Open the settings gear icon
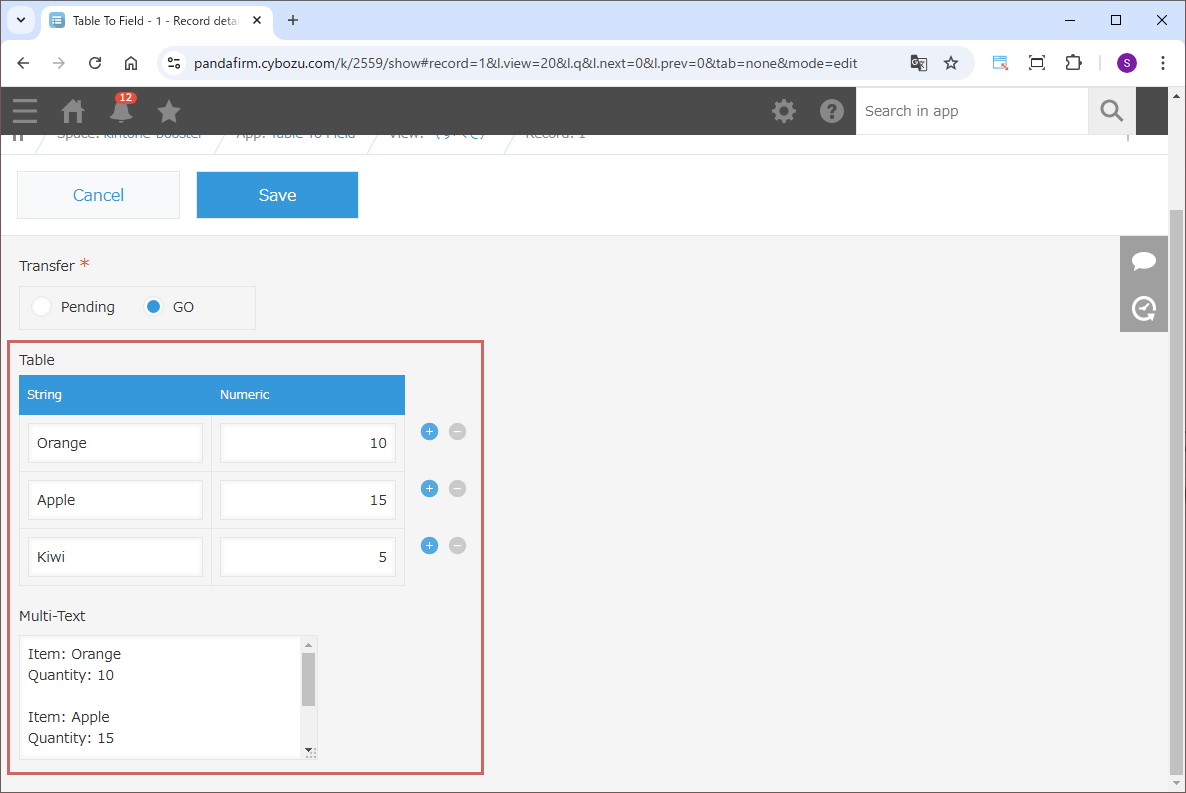 (784, 111)
